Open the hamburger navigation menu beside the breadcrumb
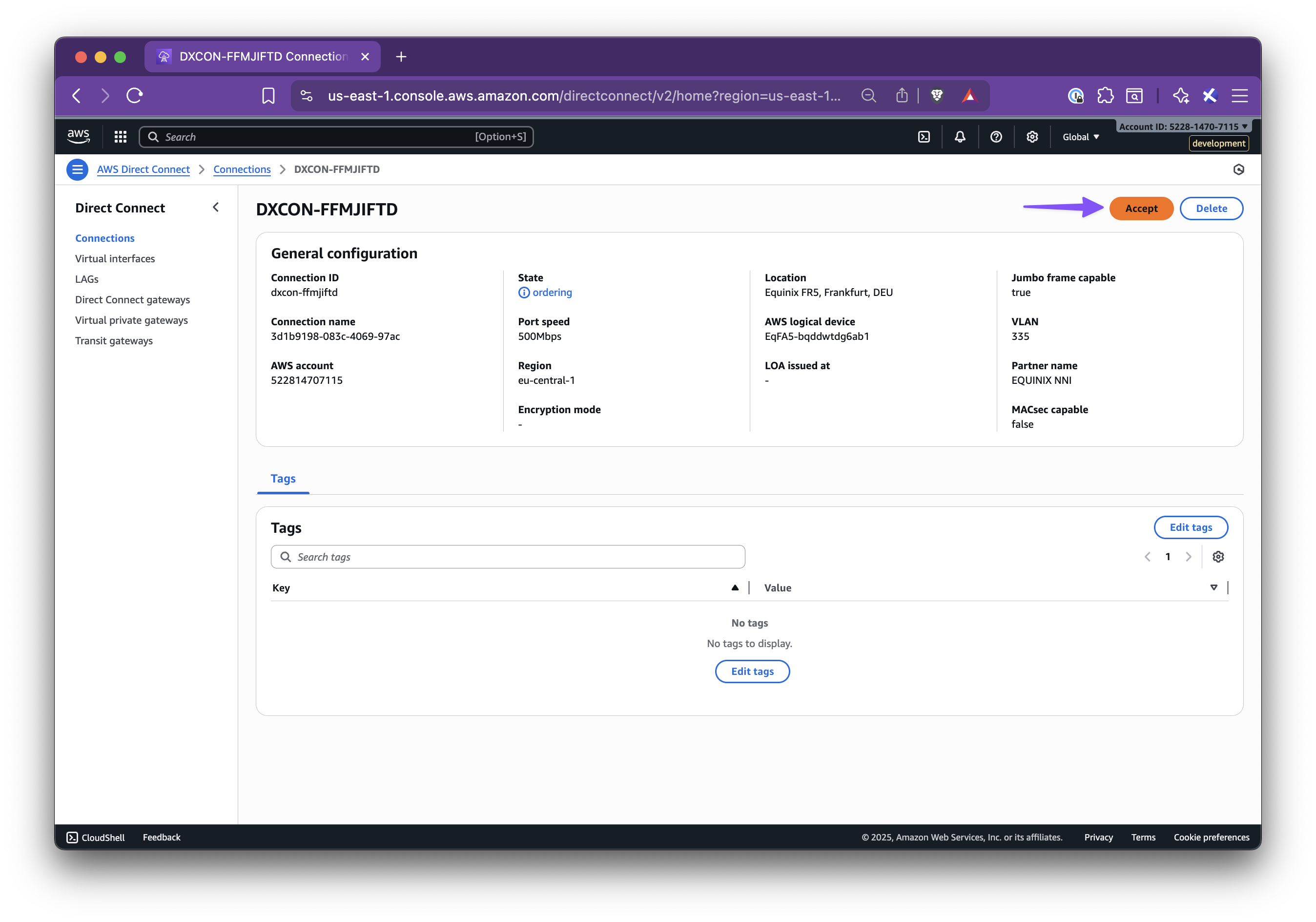Viewport: 1316px width, 922px height. (x=77, y=169)
